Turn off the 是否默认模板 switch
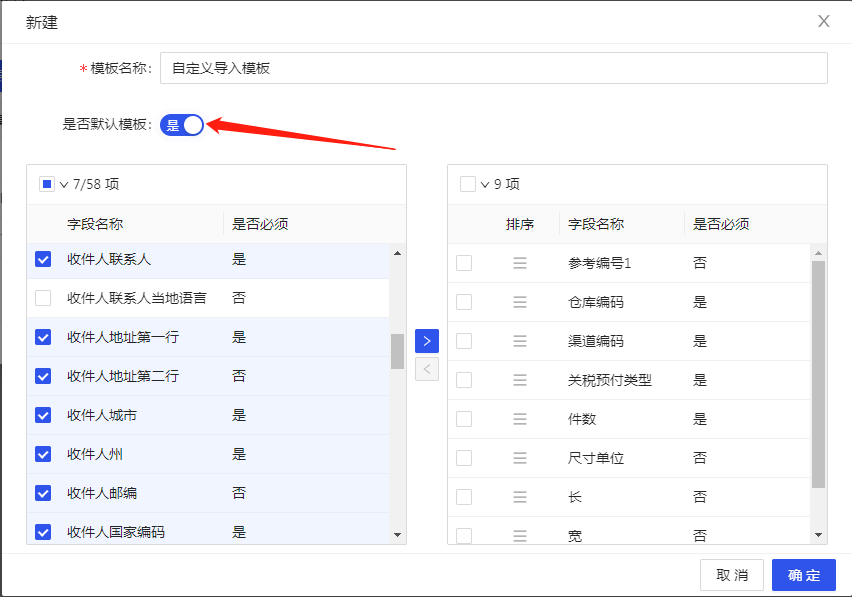The height and width of the screenshot is (597, 852). [x=181, y=125]
